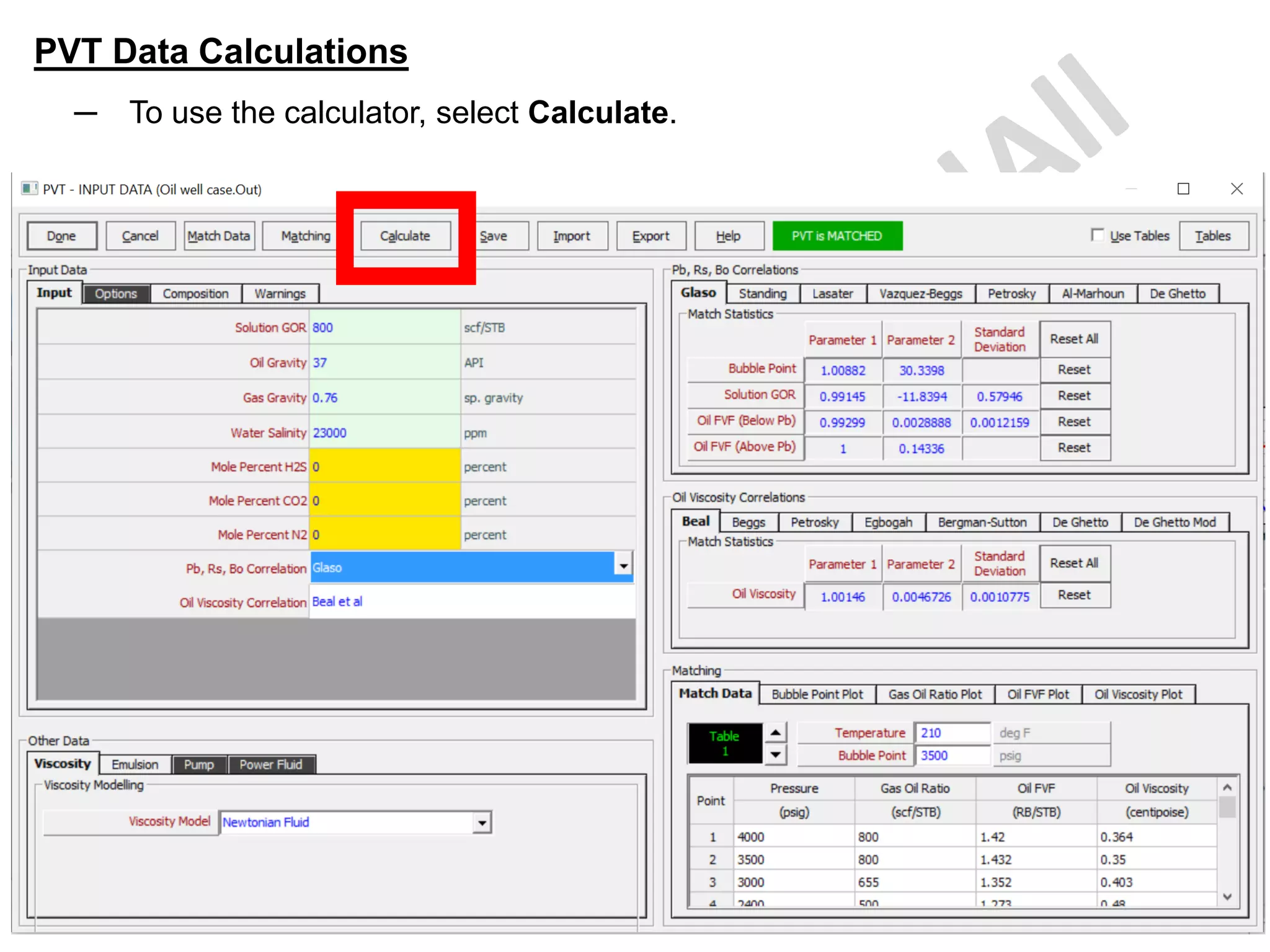
Task: Open the Oil Viscosity Plot tab
Action: pyautogui.click(x=1138, y=695)
